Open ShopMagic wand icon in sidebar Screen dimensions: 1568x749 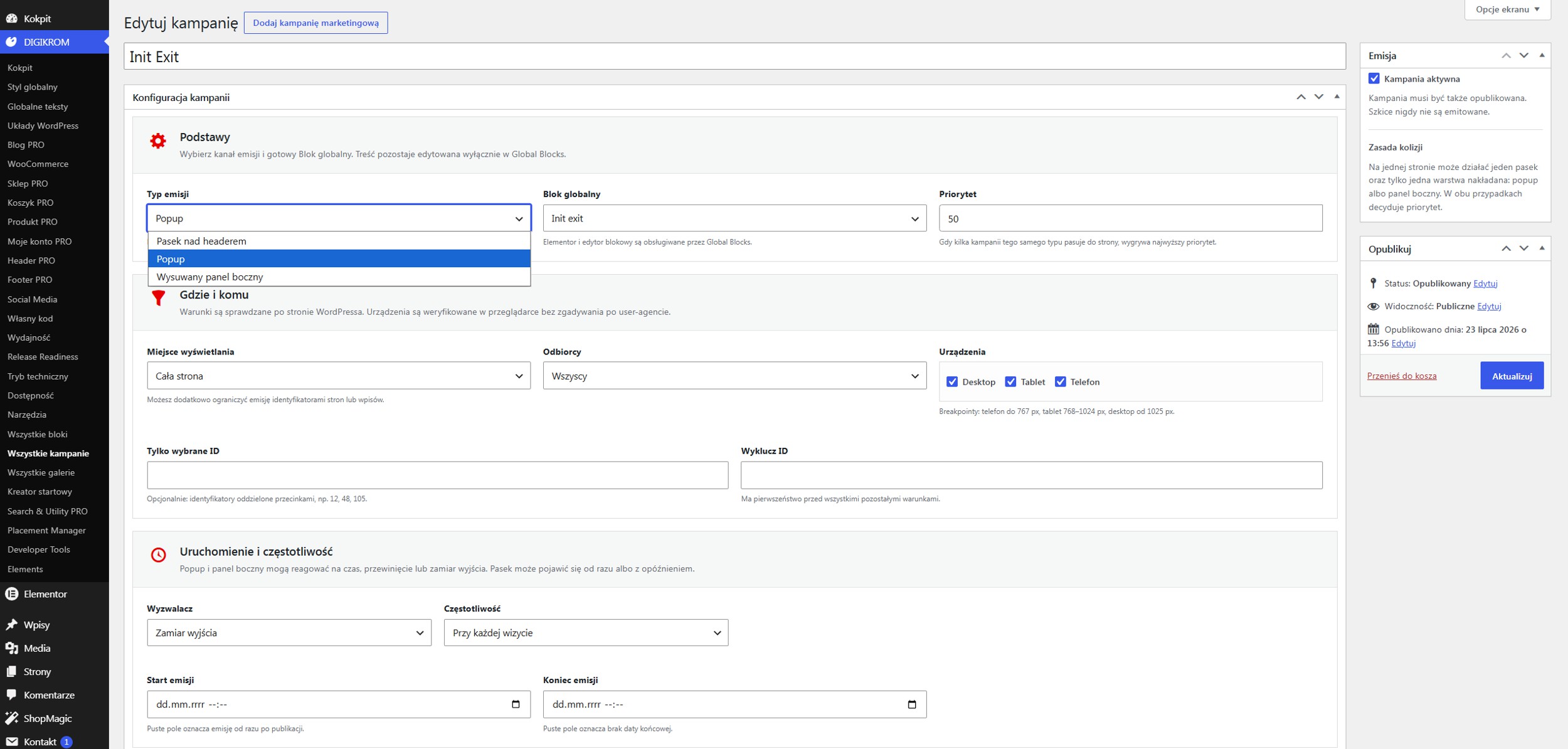point(12,718)
